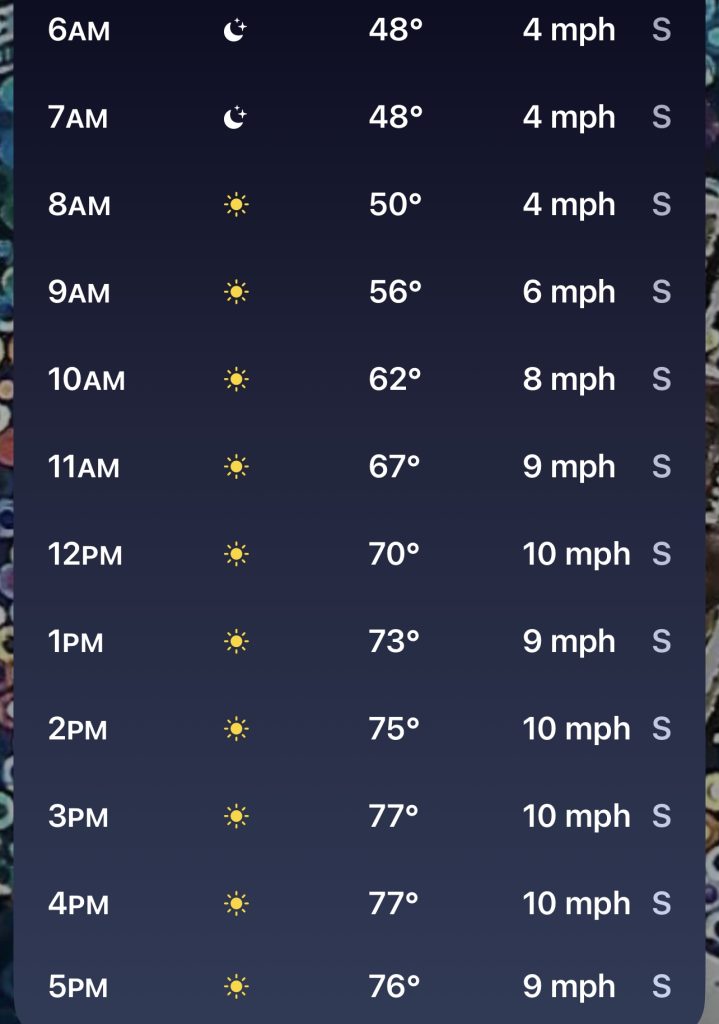The height and width of the screenshot is (1024, 719).
Task: Click the sun icon for 10AM
Action: point(236,380)
